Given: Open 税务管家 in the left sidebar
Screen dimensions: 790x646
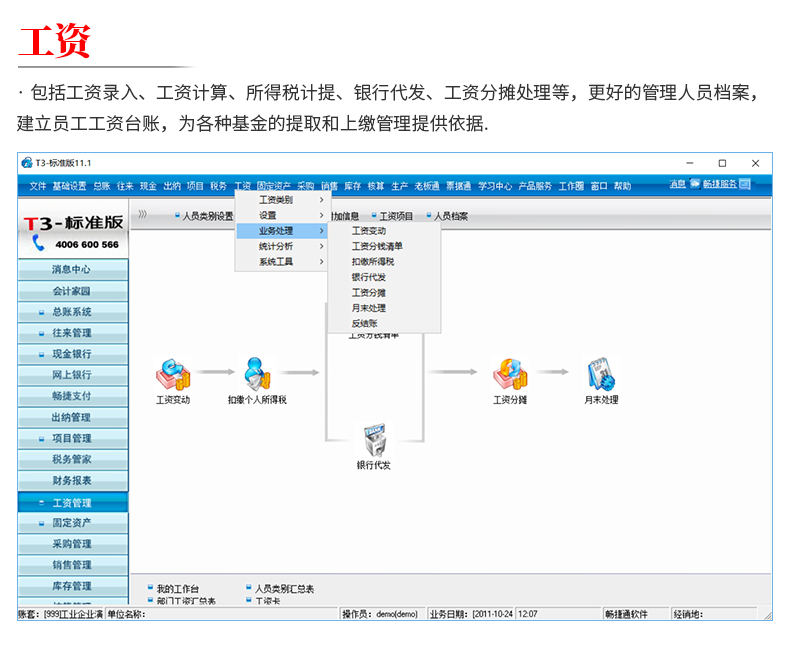Looking at the screenshot, I should point(72,460).
